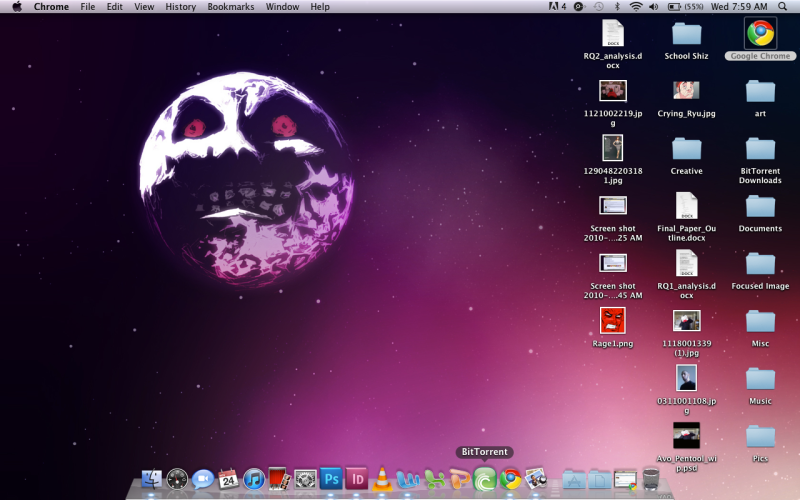This screenshot has width=800, height=500.
Task: Open the Chrome application menu
Action: click(x=51, y=7)
